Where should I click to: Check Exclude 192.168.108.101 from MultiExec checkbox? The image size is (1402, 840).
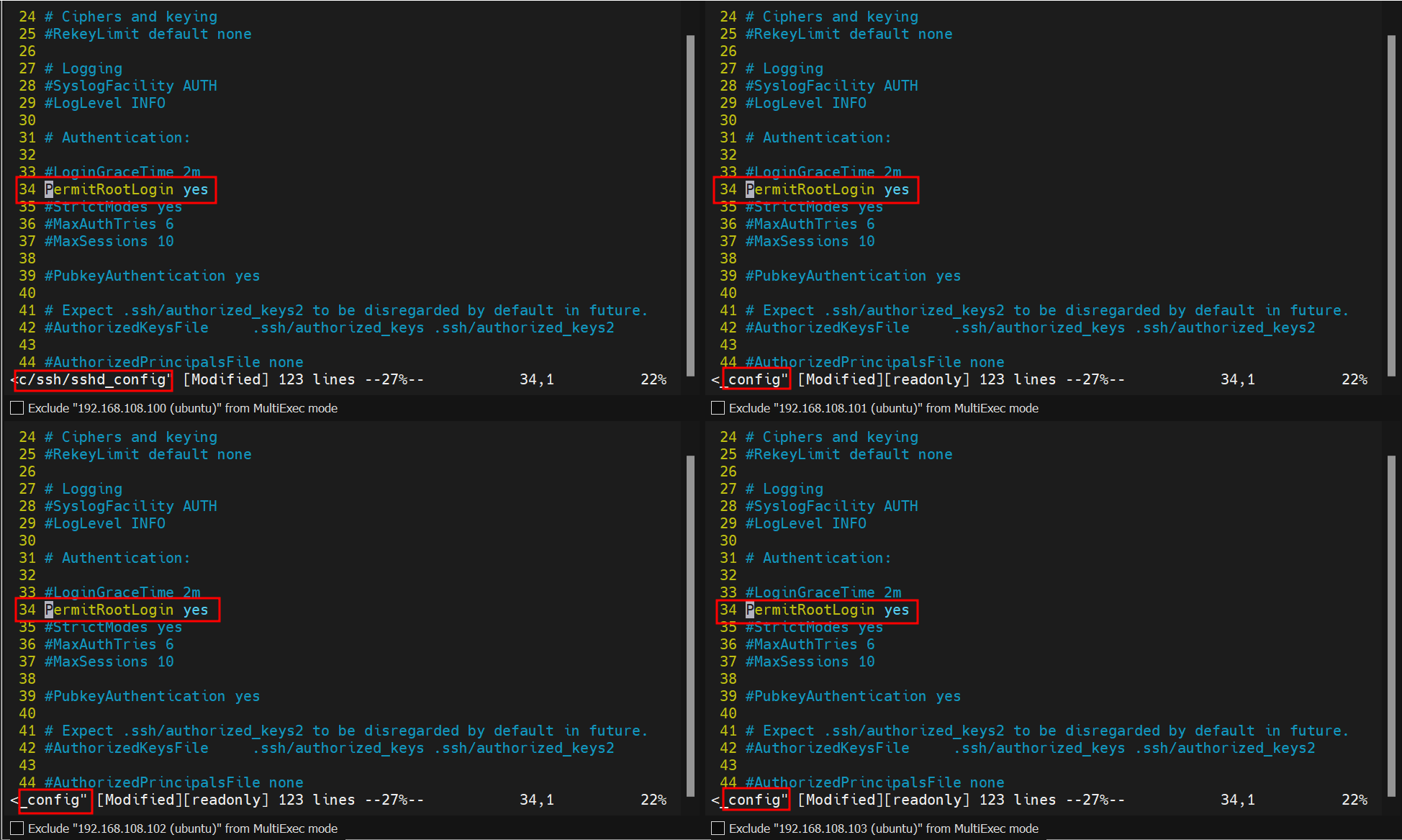718,408
